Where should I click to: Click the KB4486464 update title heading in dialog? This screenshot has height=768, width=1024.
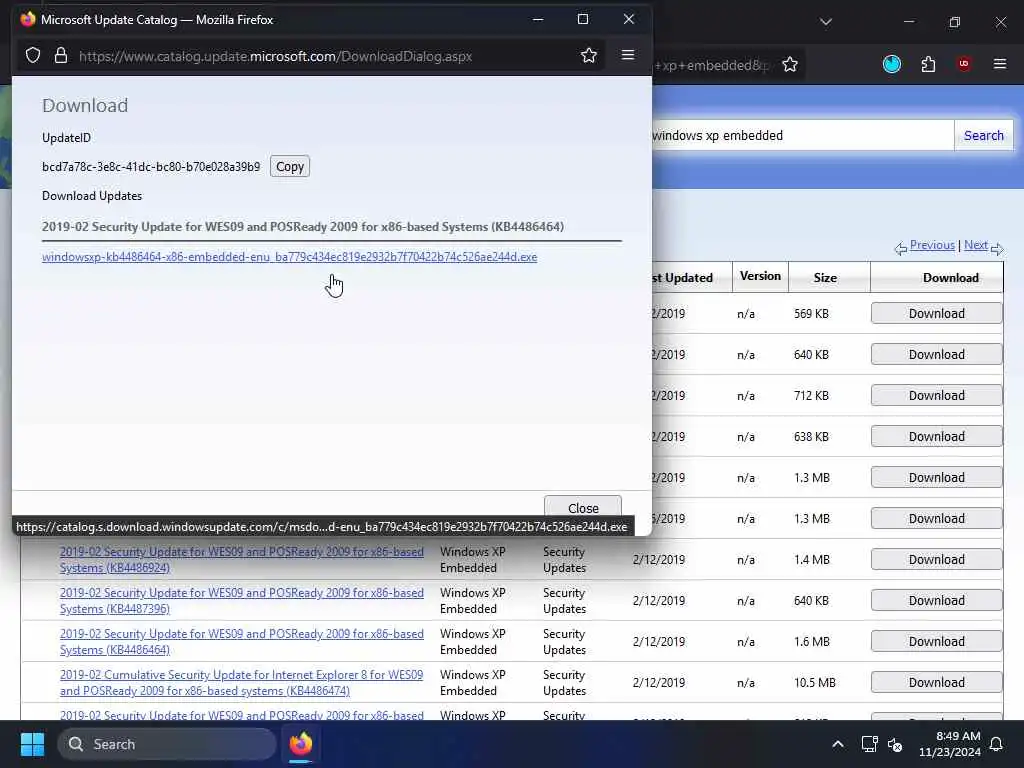[303, 227]
